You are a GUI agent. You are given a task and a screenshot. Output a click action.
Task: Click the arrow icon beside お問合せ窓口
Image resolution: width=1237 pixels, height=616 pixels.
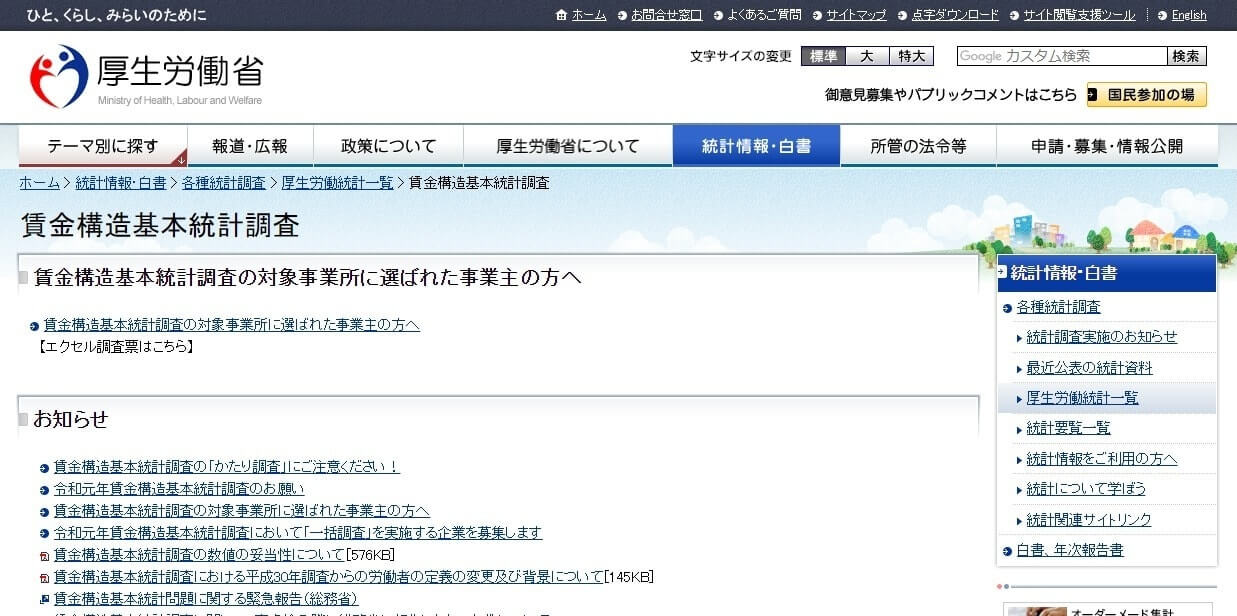point(622,15)
